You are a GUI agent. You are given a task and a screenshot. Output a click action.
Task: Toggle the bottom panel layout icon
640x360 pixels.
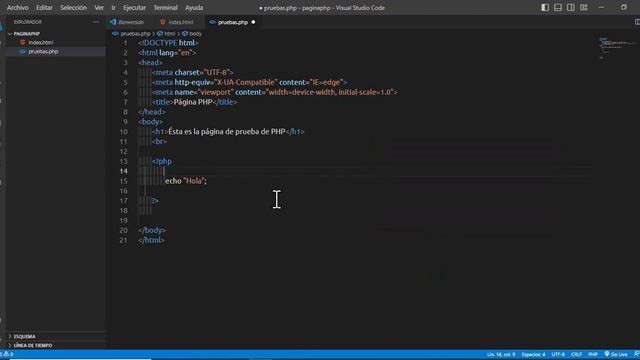[x=558, y=7]
